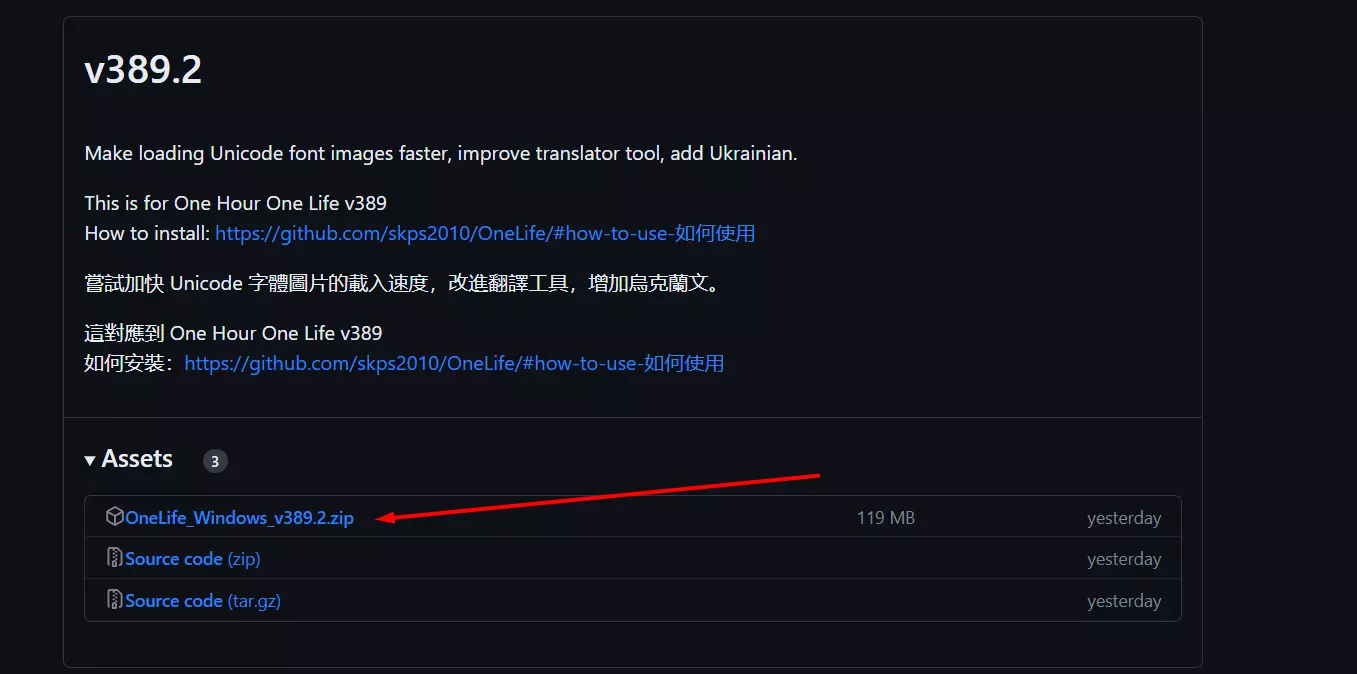
Task: Click the line '這對應到 One Hour One Life v389'
Action: (233, 332)
